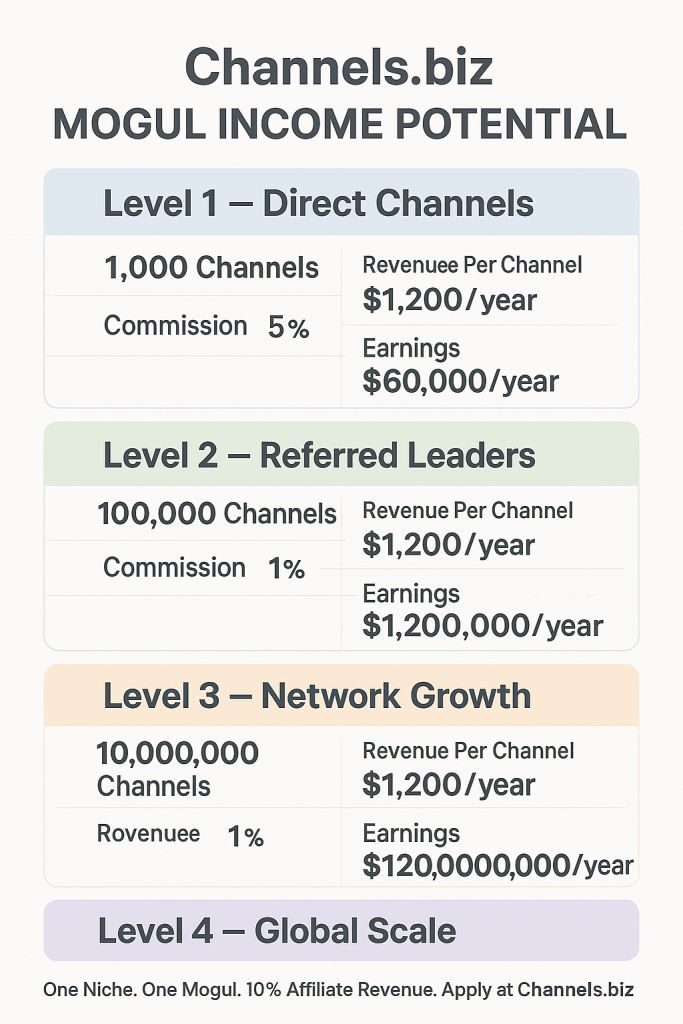Click the 100,000 Channels text
Screen dimensions: 683x1024
(217, 514)
